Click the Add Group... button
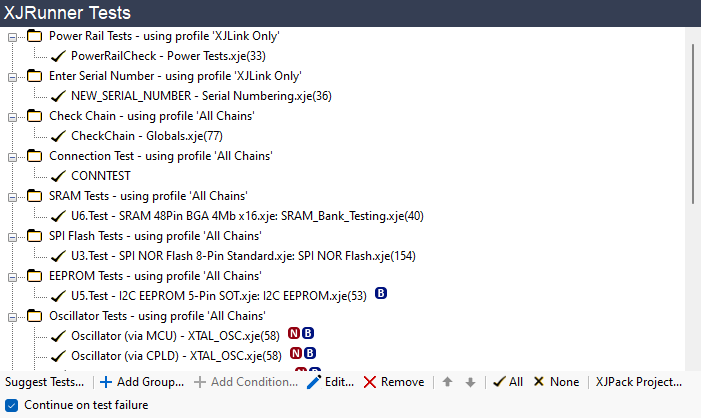 point(141,382)
